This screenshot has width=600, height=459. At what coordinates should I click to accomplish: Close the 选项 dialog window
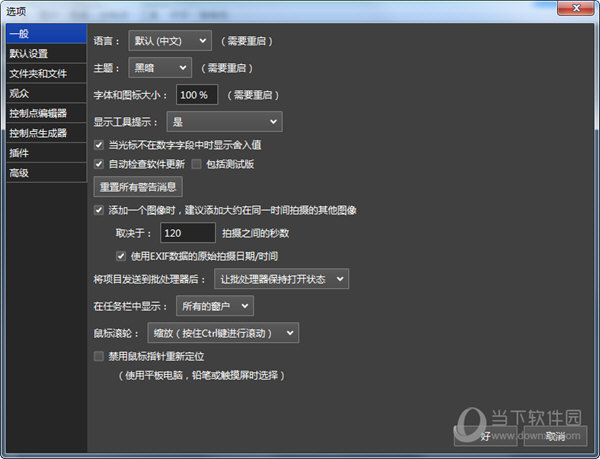click(x=576, y=8)
